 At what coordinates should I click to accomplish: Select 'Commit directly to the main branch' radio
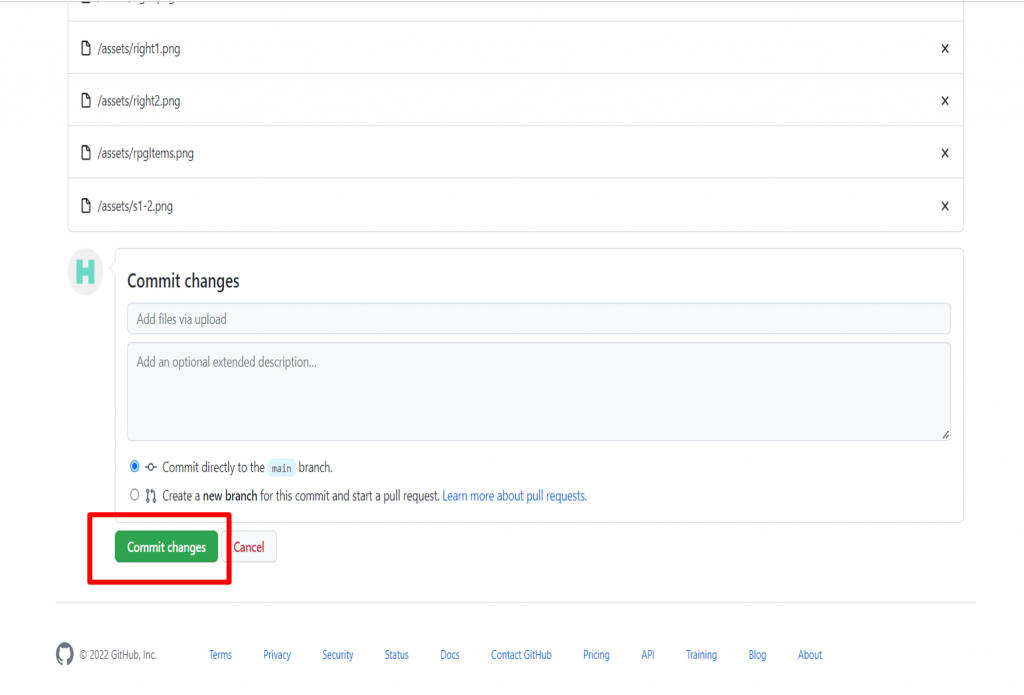135,466
